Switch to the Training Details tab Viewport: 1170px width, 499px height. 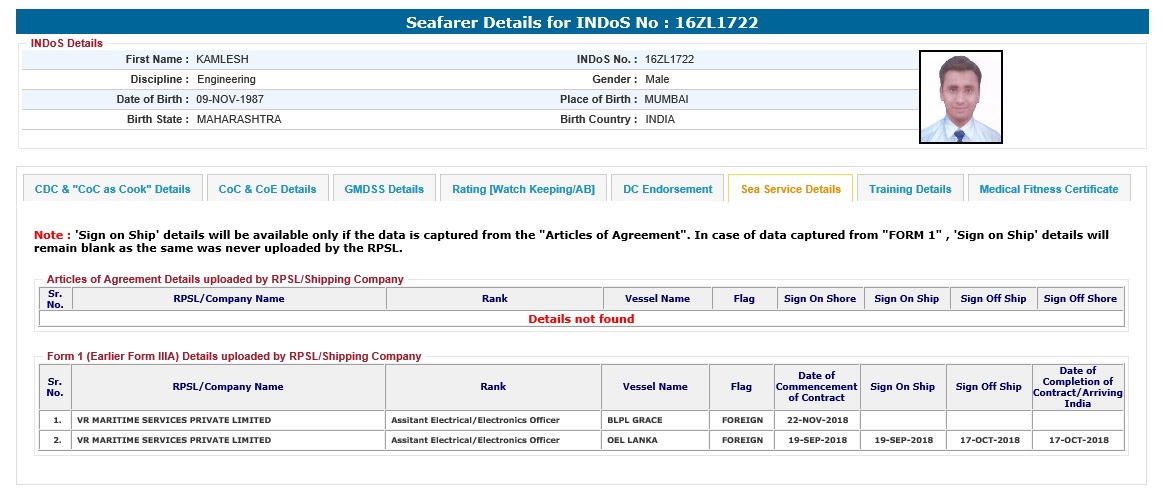(910, 189)
